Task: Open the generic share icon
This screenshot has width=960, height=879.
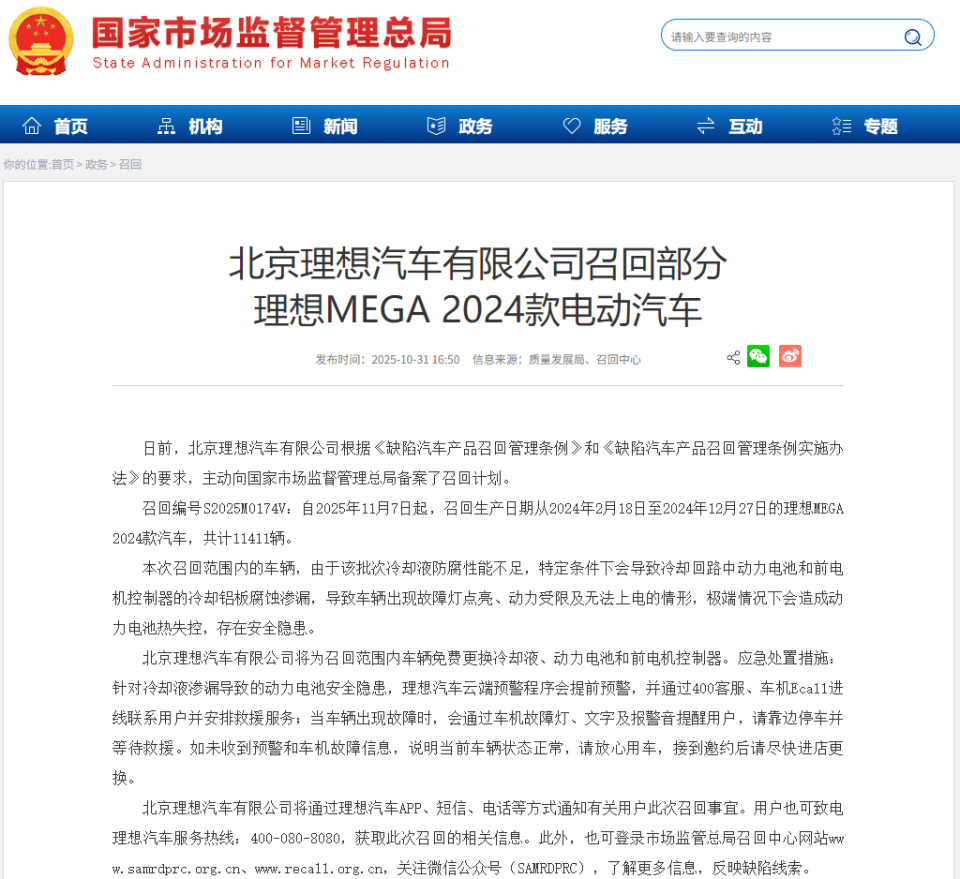Action: click(733, 356)
